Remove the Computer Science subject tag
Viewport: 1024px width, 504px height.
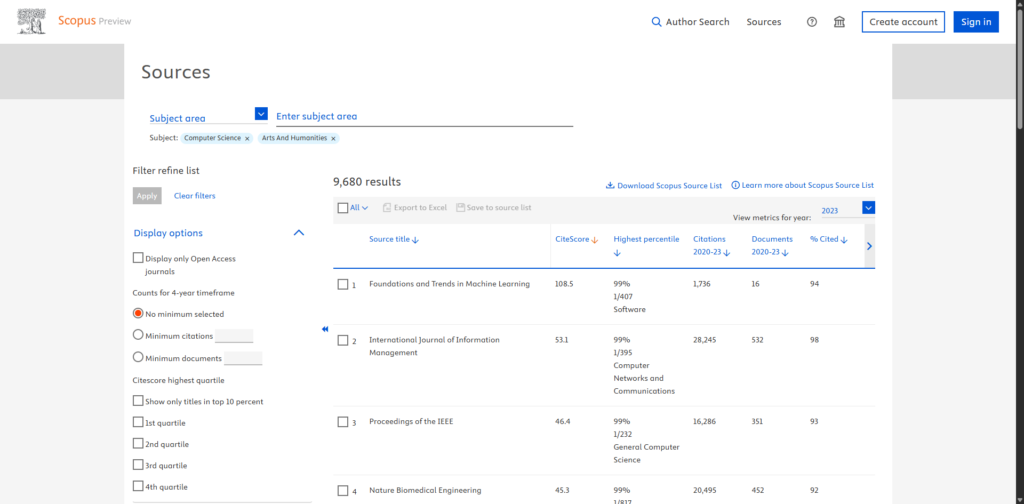click(x=248, y=138)
